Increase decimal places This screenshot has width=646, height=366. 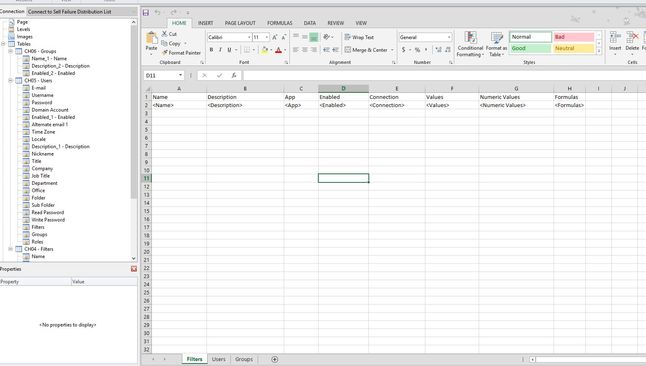(438, 50)
